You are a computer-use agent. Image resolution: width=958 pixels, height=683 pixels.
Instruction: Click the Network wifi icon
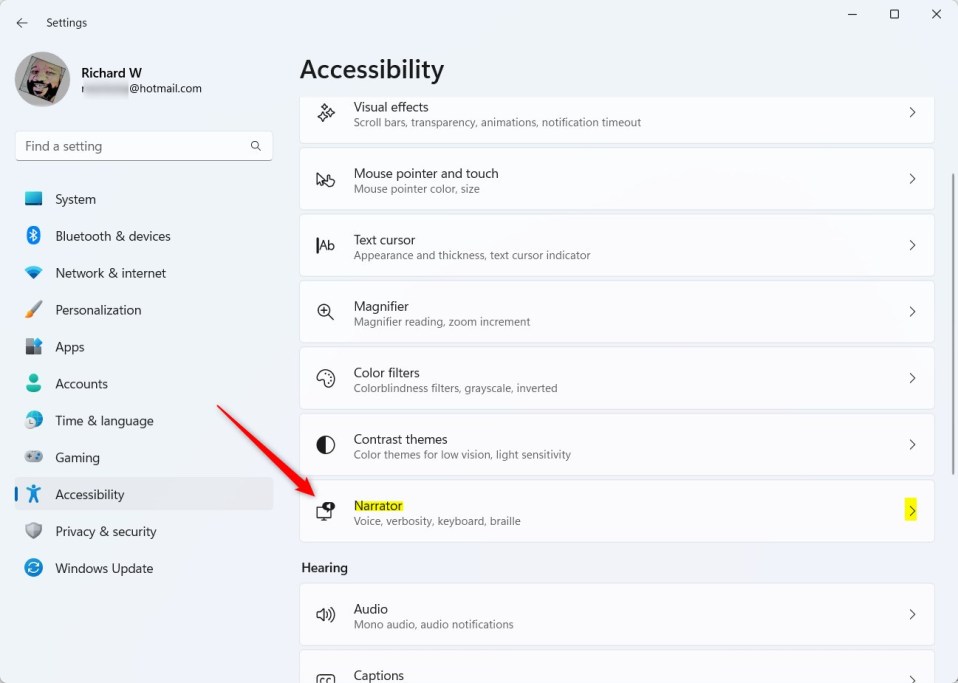coord(34,272)
